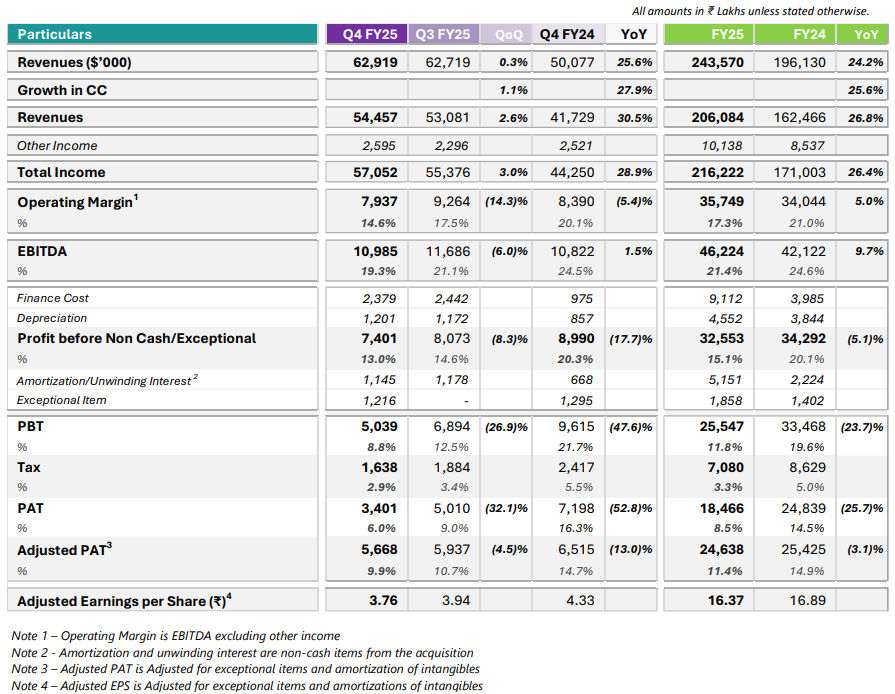
Task: Select the Note 2 Amortization footnote
Action: click(x=243, y=653)
